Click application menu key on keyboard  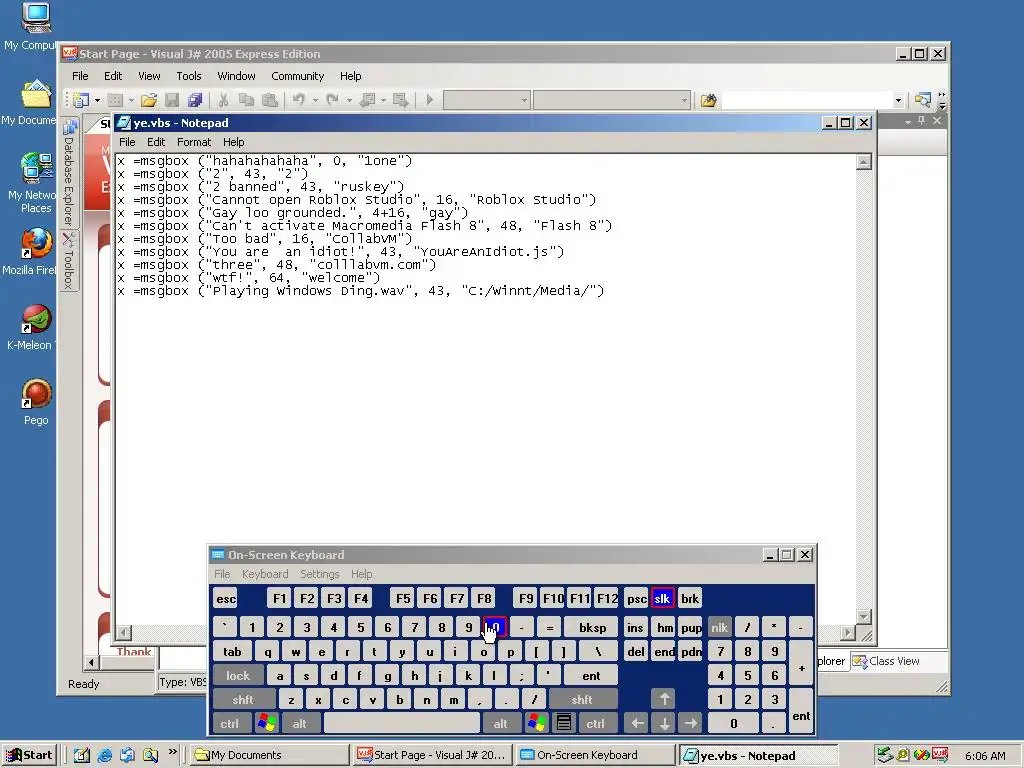(x=564, y=723)
